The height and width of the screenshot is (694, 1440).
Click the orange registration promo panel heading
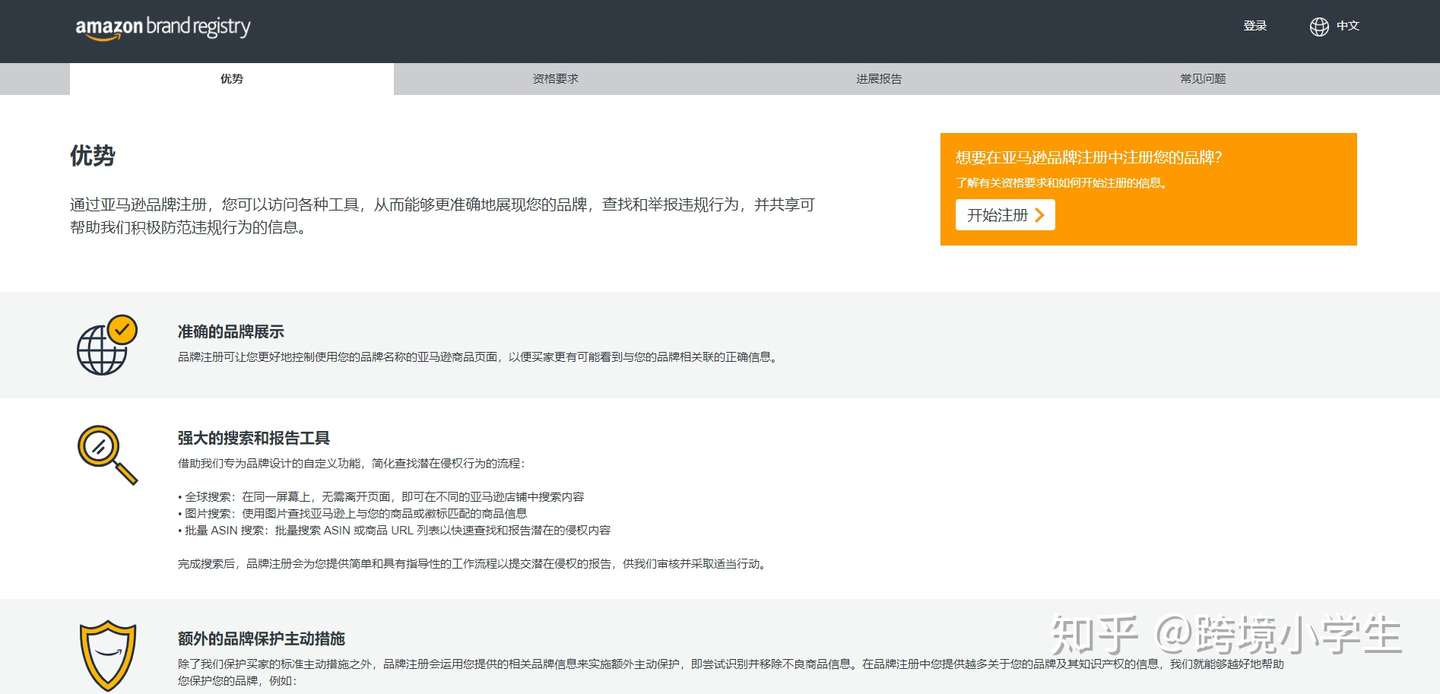(1089, 157)
